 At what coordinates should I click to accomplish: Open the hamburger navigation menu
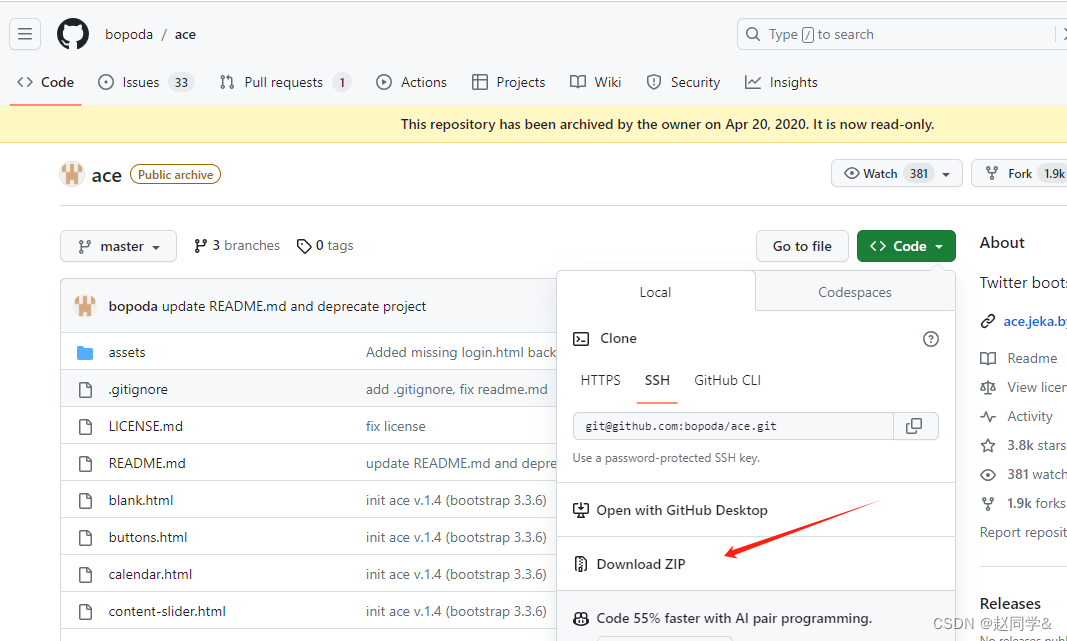click(24, 33)
